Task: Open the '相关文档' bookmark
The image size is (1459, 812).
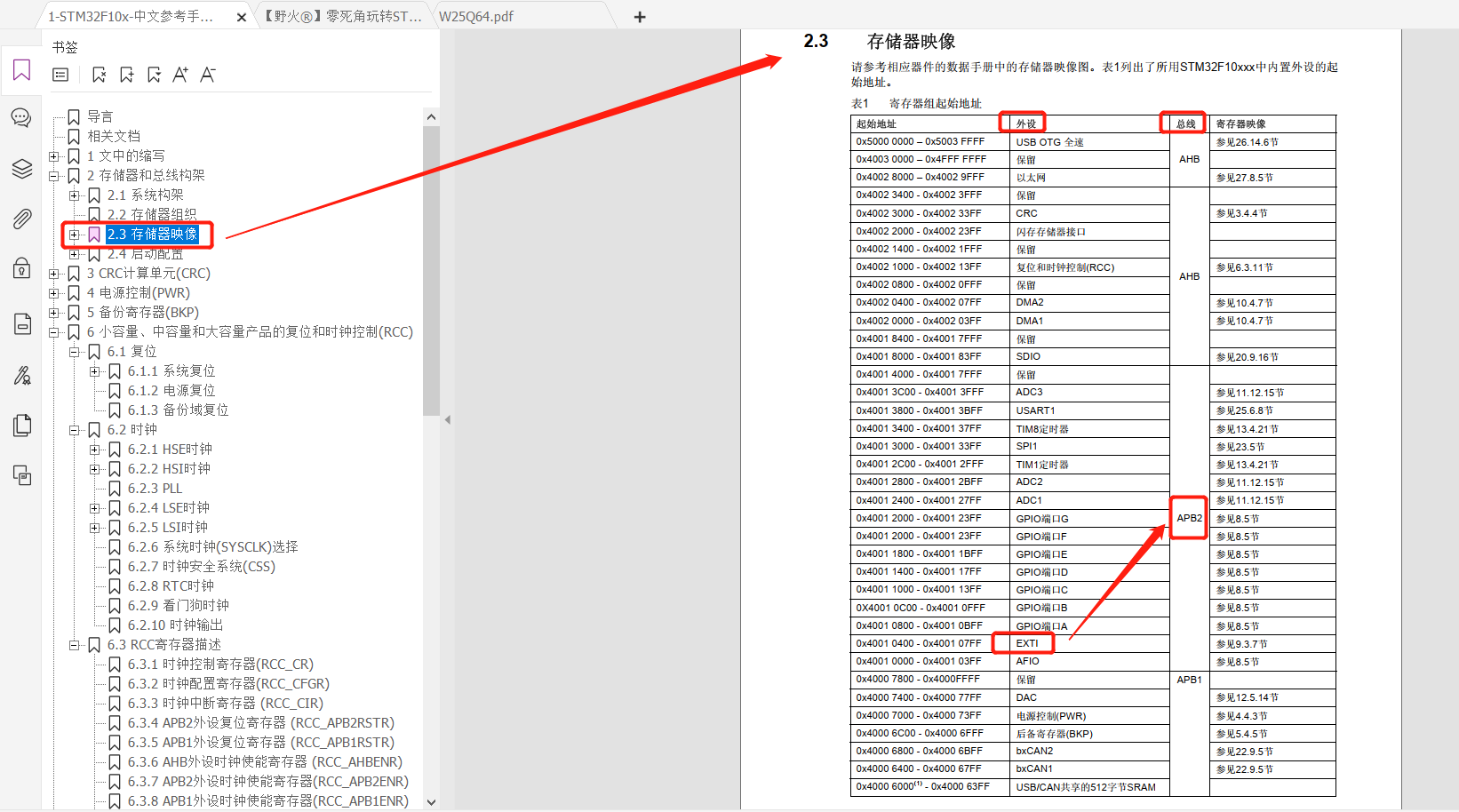Action: [114, 136]
